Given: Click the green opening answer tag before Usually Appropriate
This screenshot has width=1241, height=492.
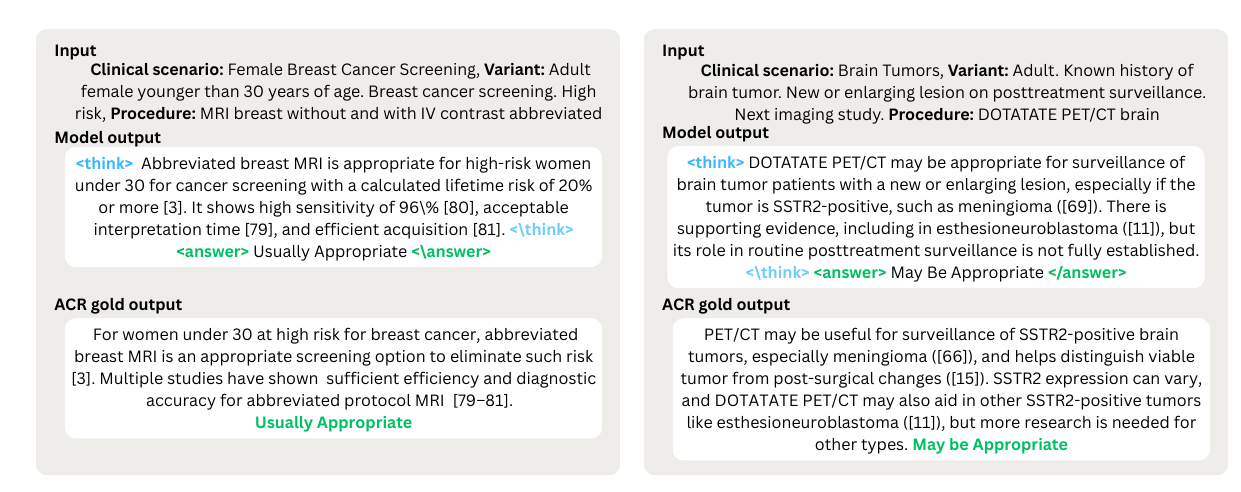Looking at the screenshot, I should (212, 251).
